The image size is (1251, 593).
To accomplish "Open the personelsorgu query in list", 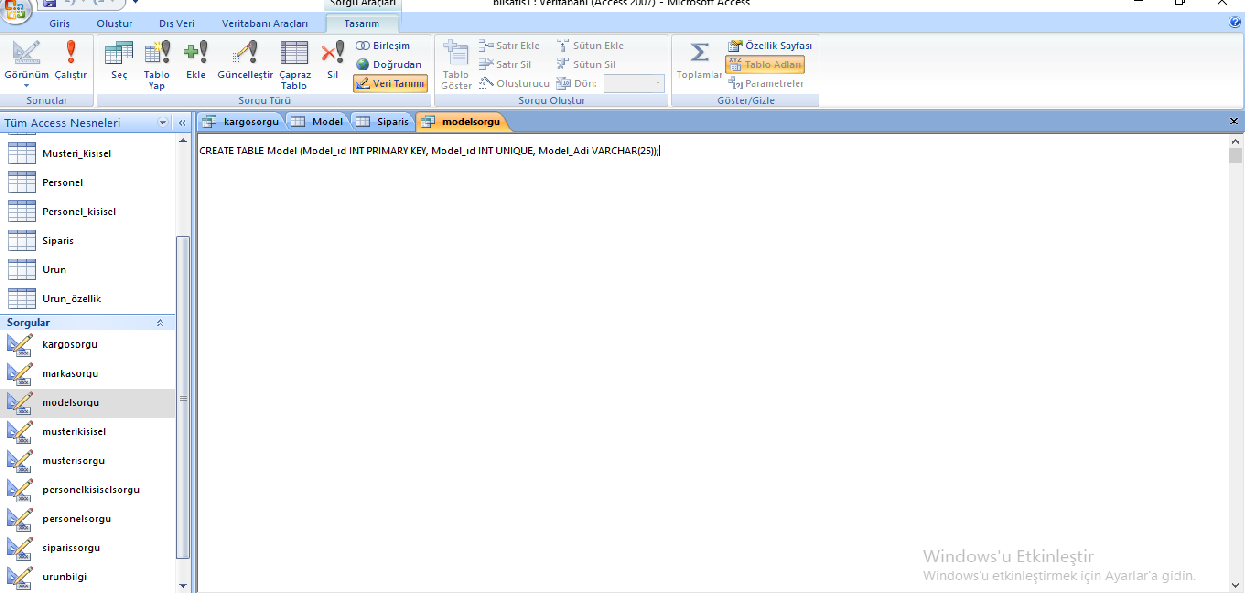I will [76, 519].
